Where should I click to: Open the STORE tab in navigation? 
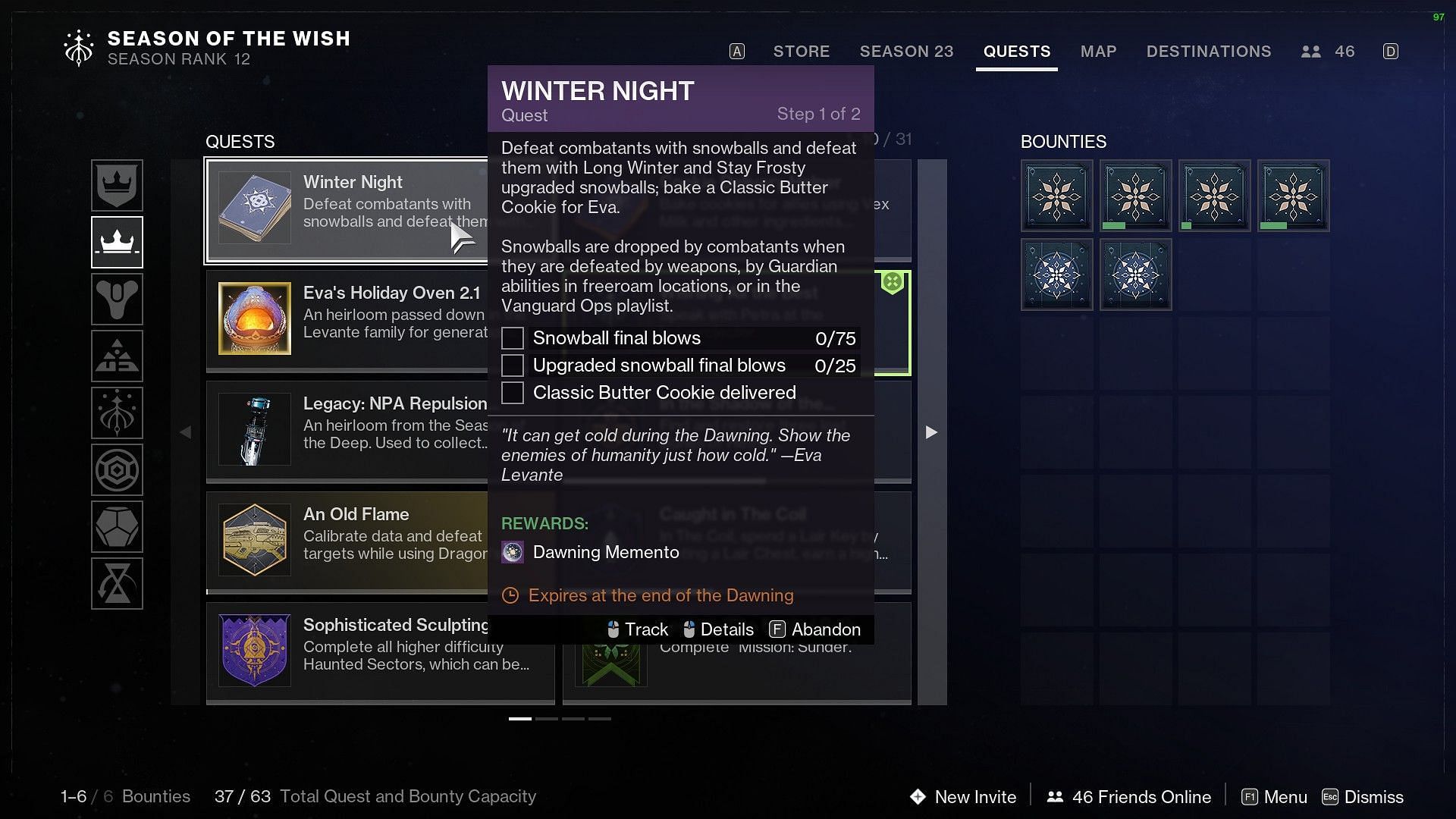[x=801, y=51]
